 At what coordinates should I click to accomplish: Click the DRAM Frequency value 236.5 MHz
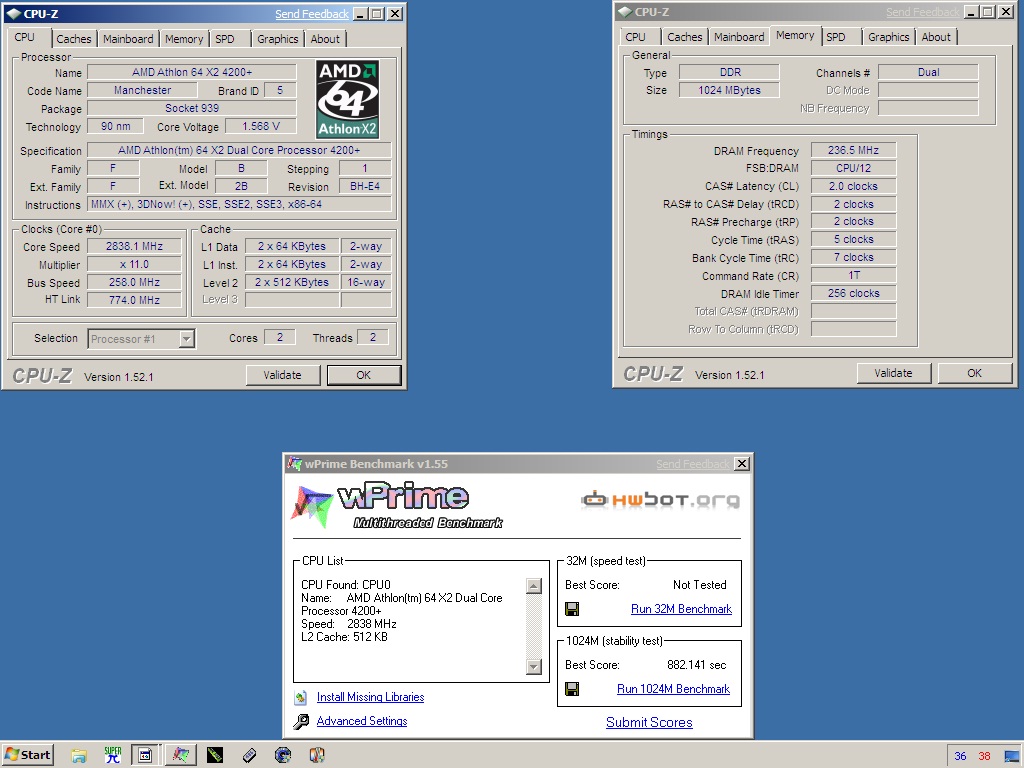853,150
